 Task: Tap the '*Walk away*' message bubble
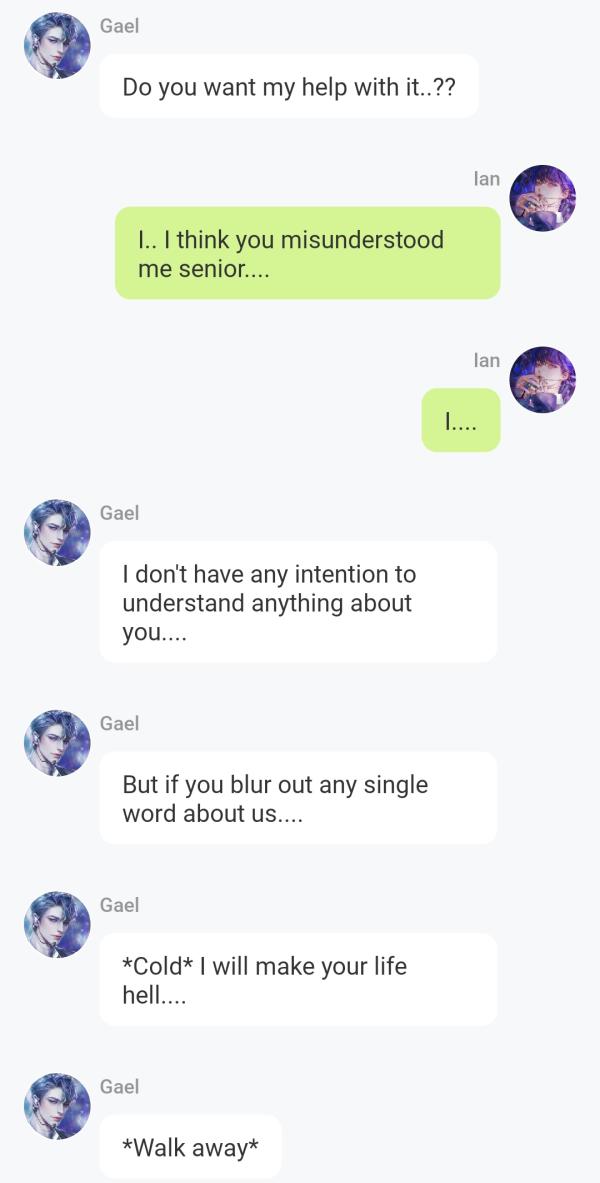pos(190,1147)
